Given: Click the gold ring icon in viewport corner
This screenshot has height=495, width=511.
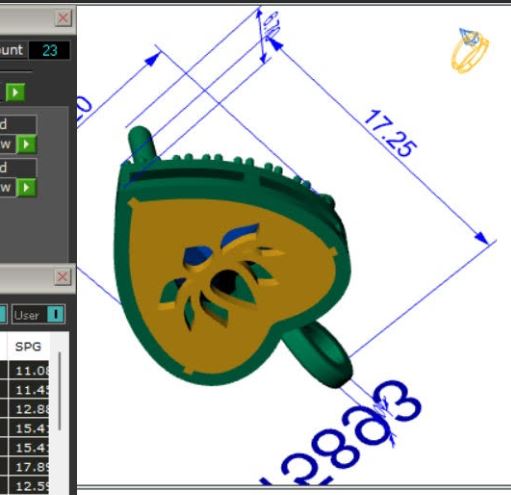Looking at the screenshot, I should tap(470, 50).
